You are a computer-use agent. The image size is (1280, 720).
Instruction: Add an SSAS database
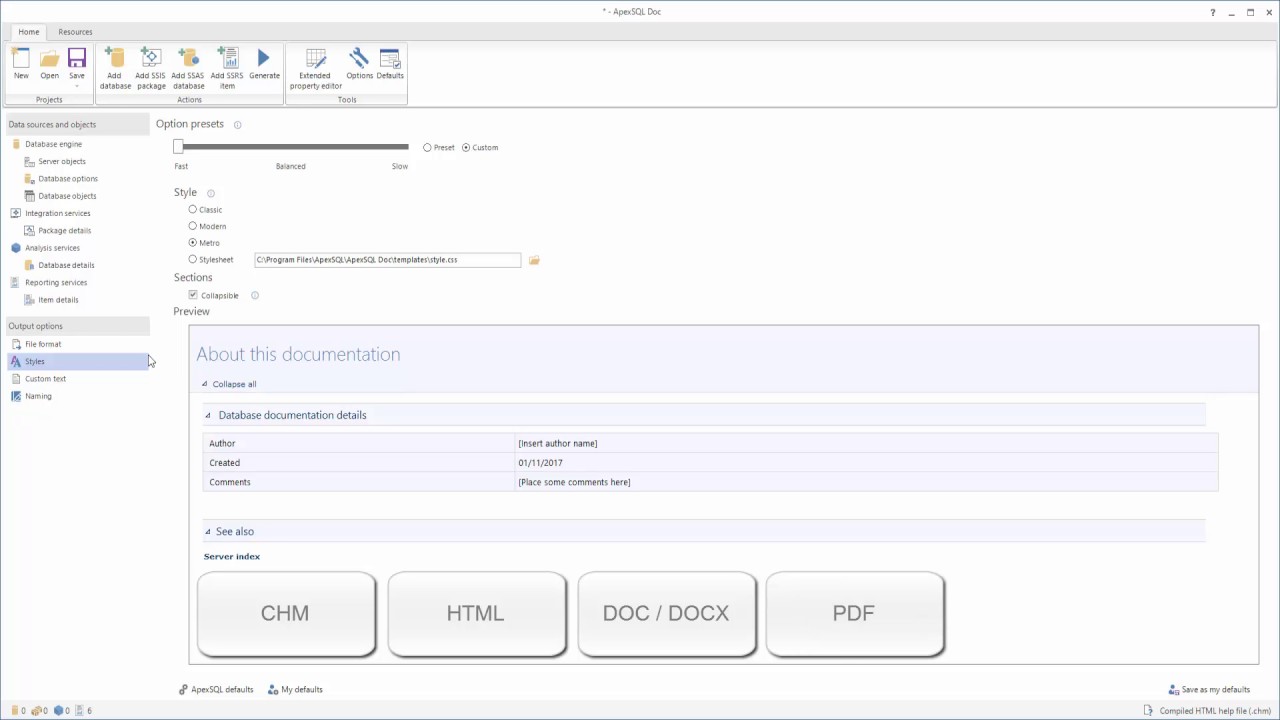point(188,67)
